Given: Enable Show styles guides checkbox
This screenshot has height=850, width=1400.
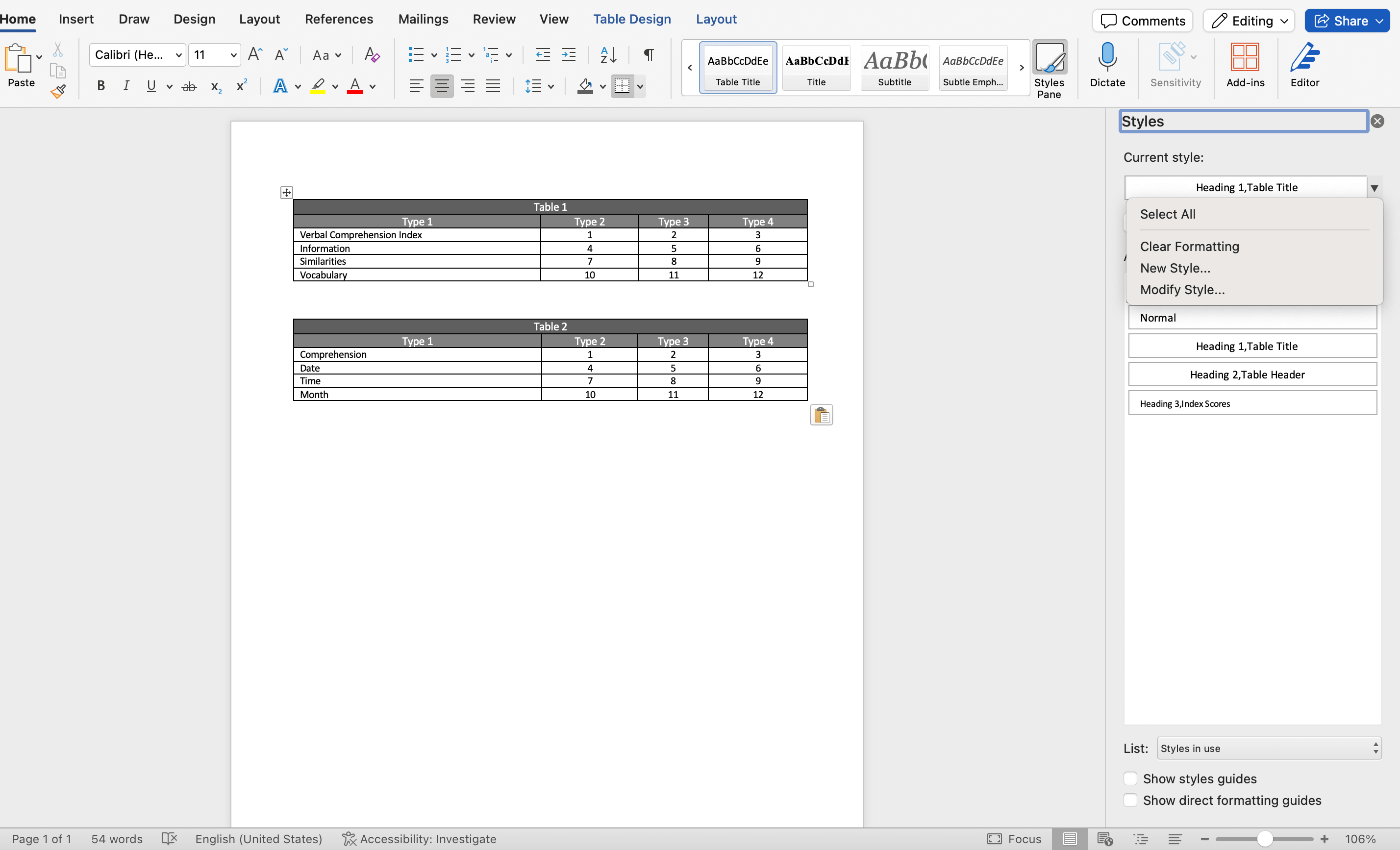Looking at the screenshot, I should pyautogui.click(x=1130, y=778).
